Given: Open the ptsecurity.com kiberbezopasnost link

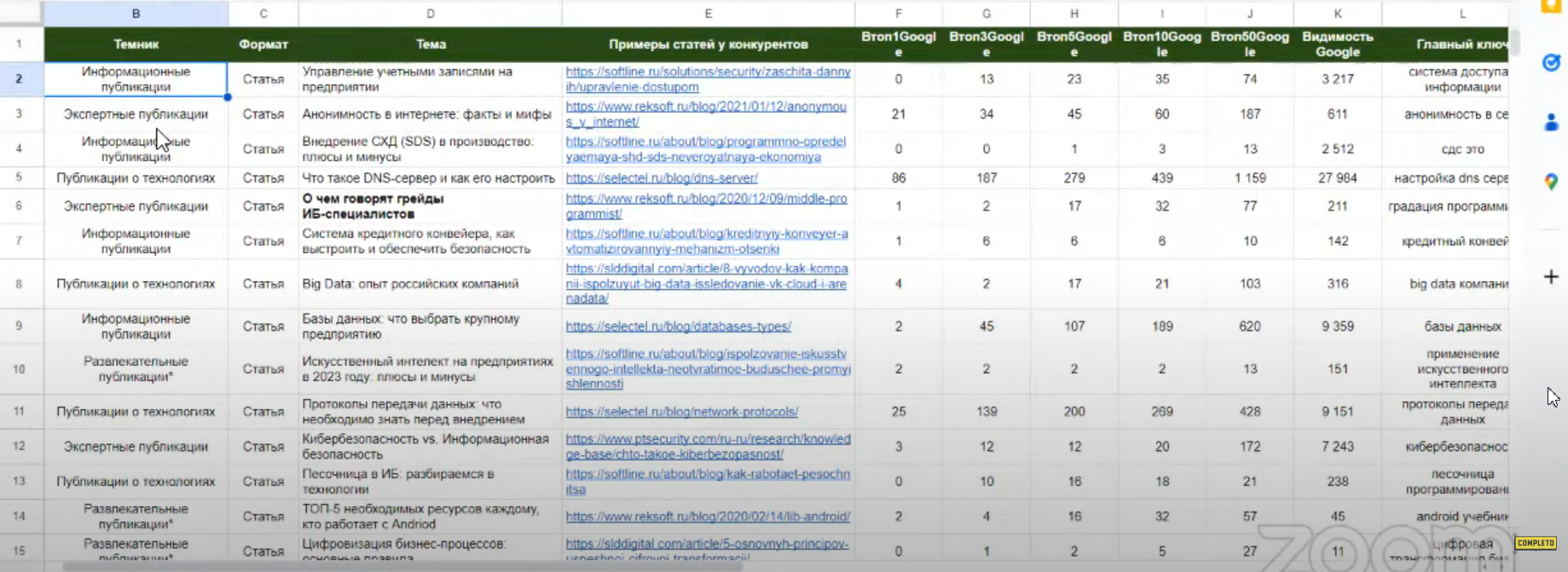Looking at the screenshot, I should click(708, 447).
